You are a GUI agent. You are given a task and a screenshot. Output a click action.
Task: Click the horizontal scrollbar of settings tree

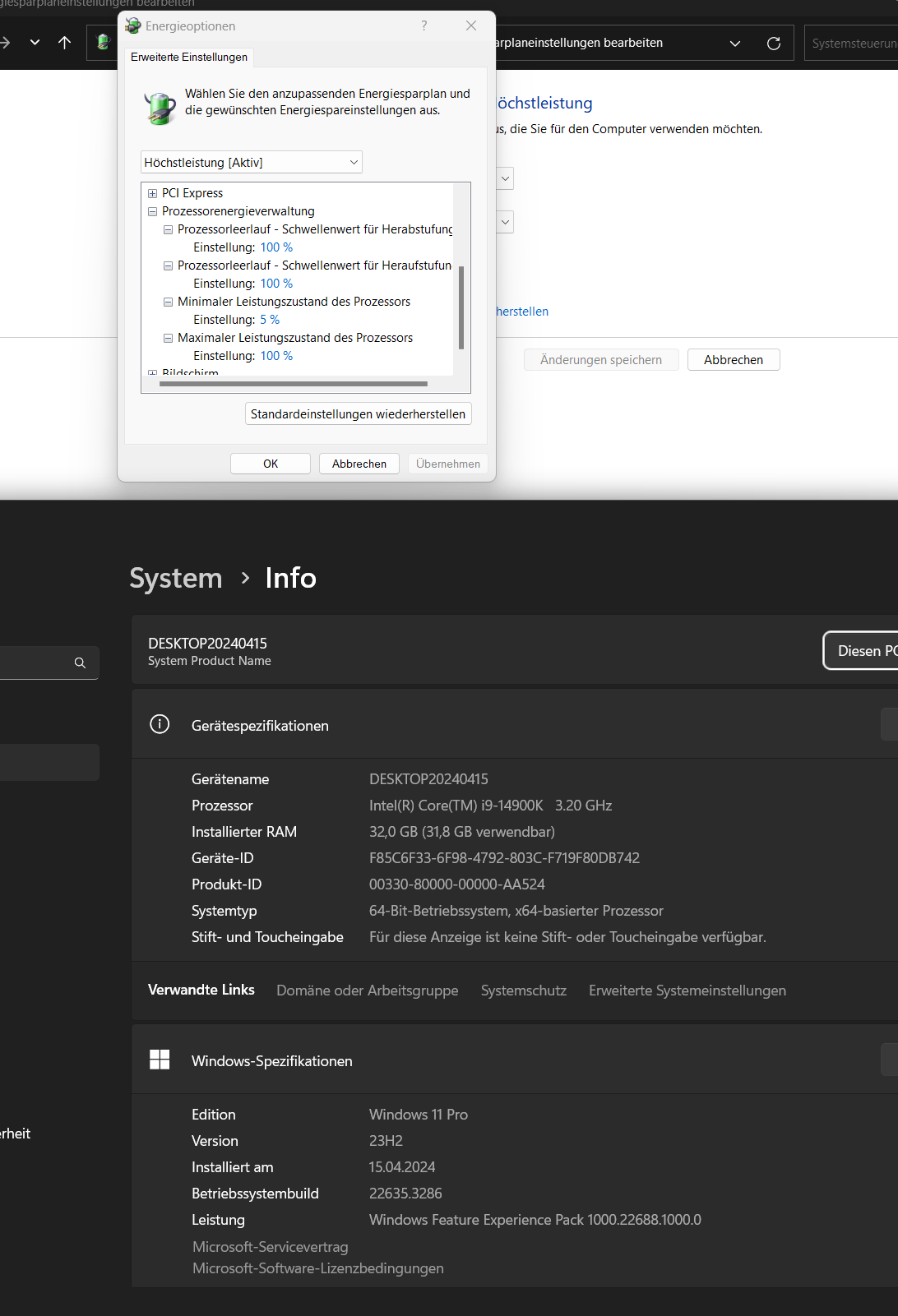pos(294,383)
